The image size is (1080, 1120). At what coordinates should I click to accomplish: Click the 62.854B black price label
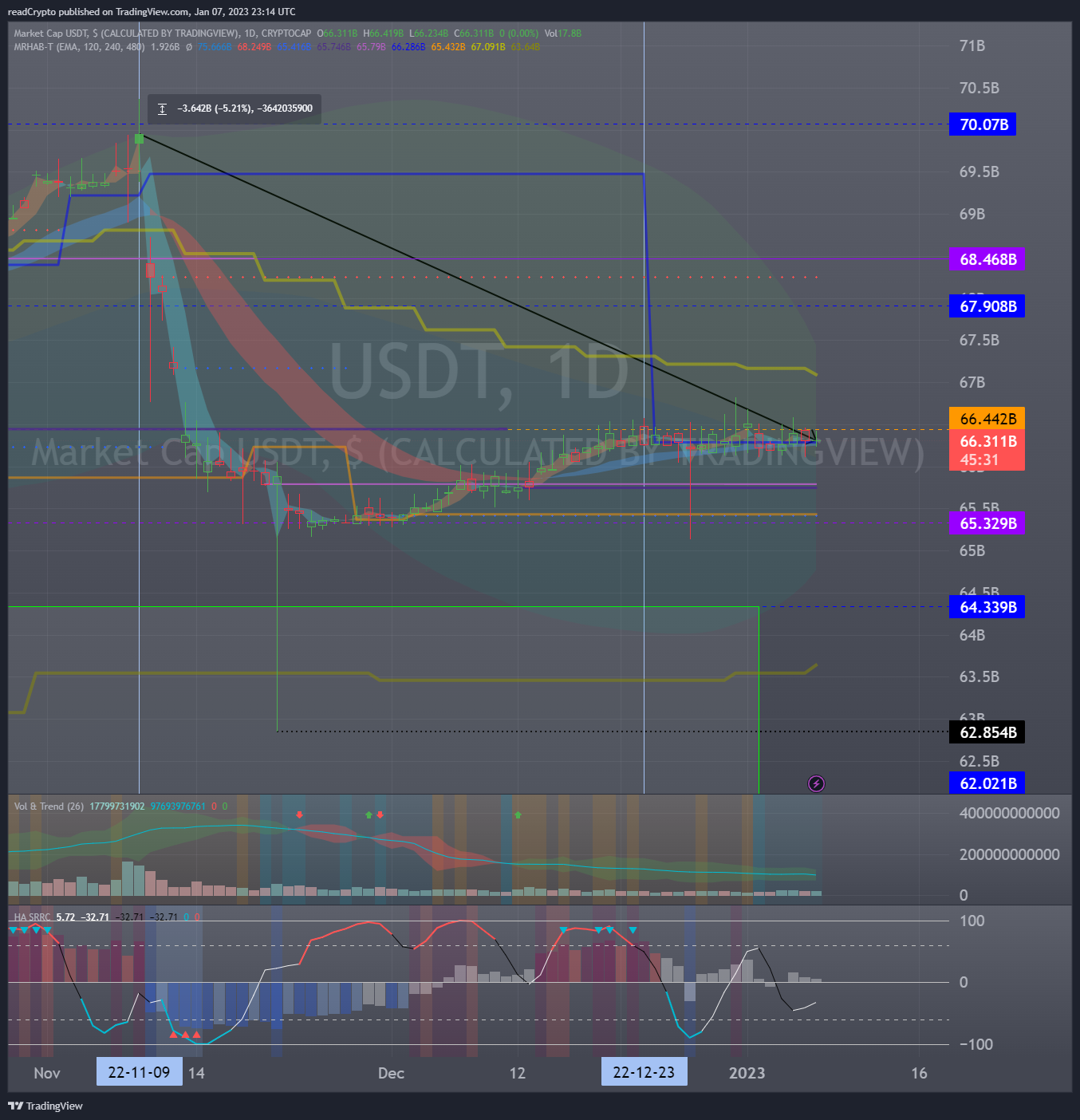tap(987, 732)
